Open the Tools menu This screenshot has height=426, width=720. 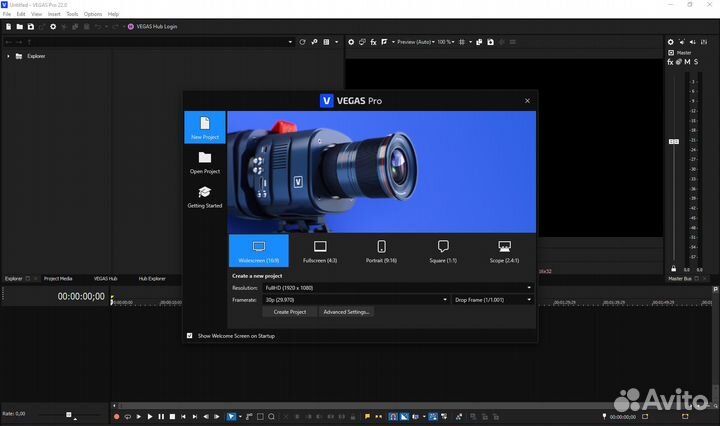coord(72,14)
